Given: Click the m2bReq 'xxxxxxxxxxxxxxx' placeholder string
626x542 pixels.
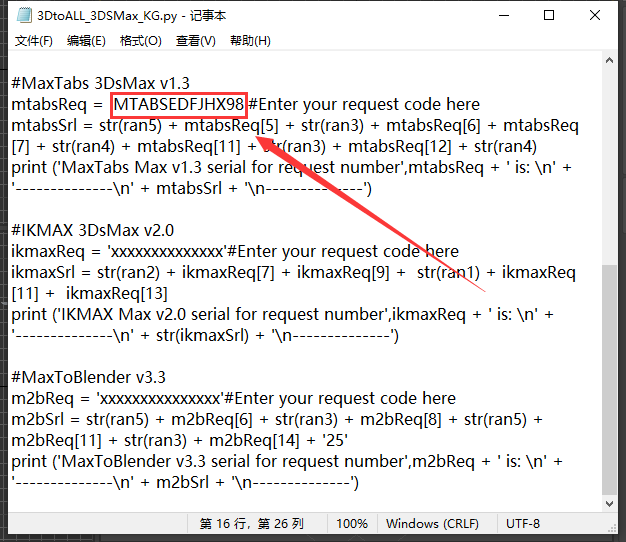Looking at the screenshot, I should coord(160,399).
